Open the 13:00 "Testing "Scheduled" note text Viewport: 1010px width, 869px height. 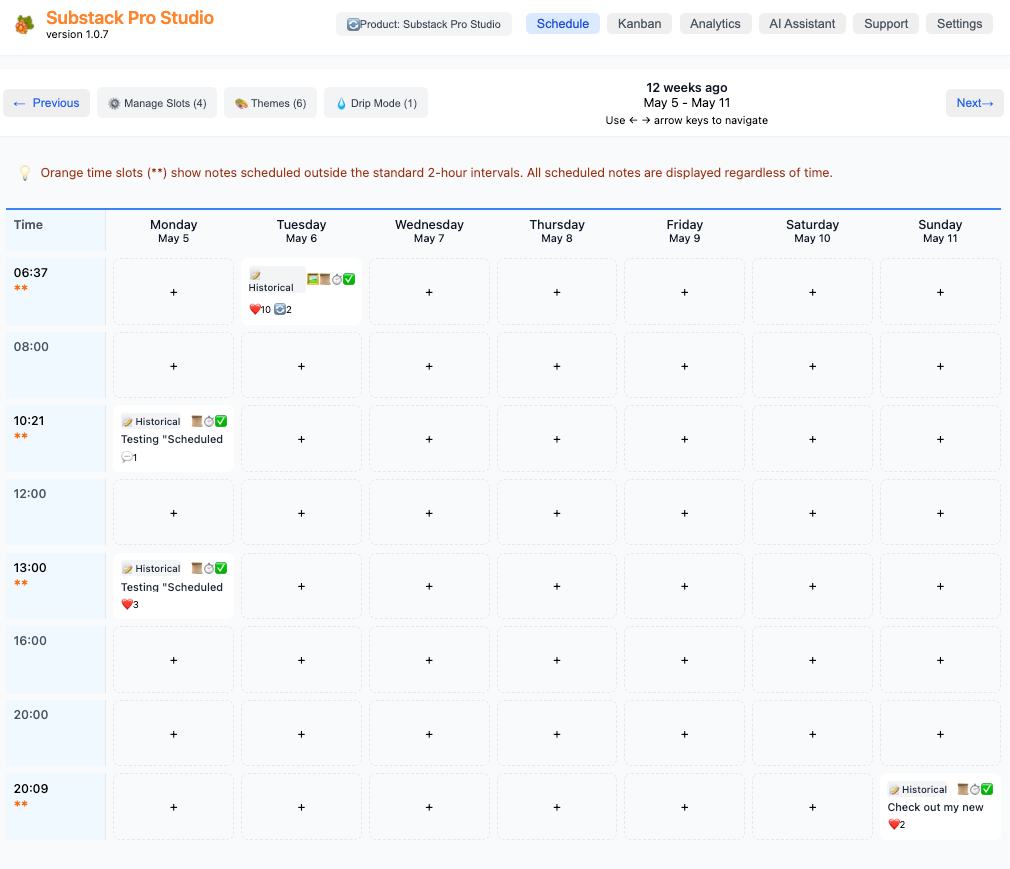click(172, 587)
